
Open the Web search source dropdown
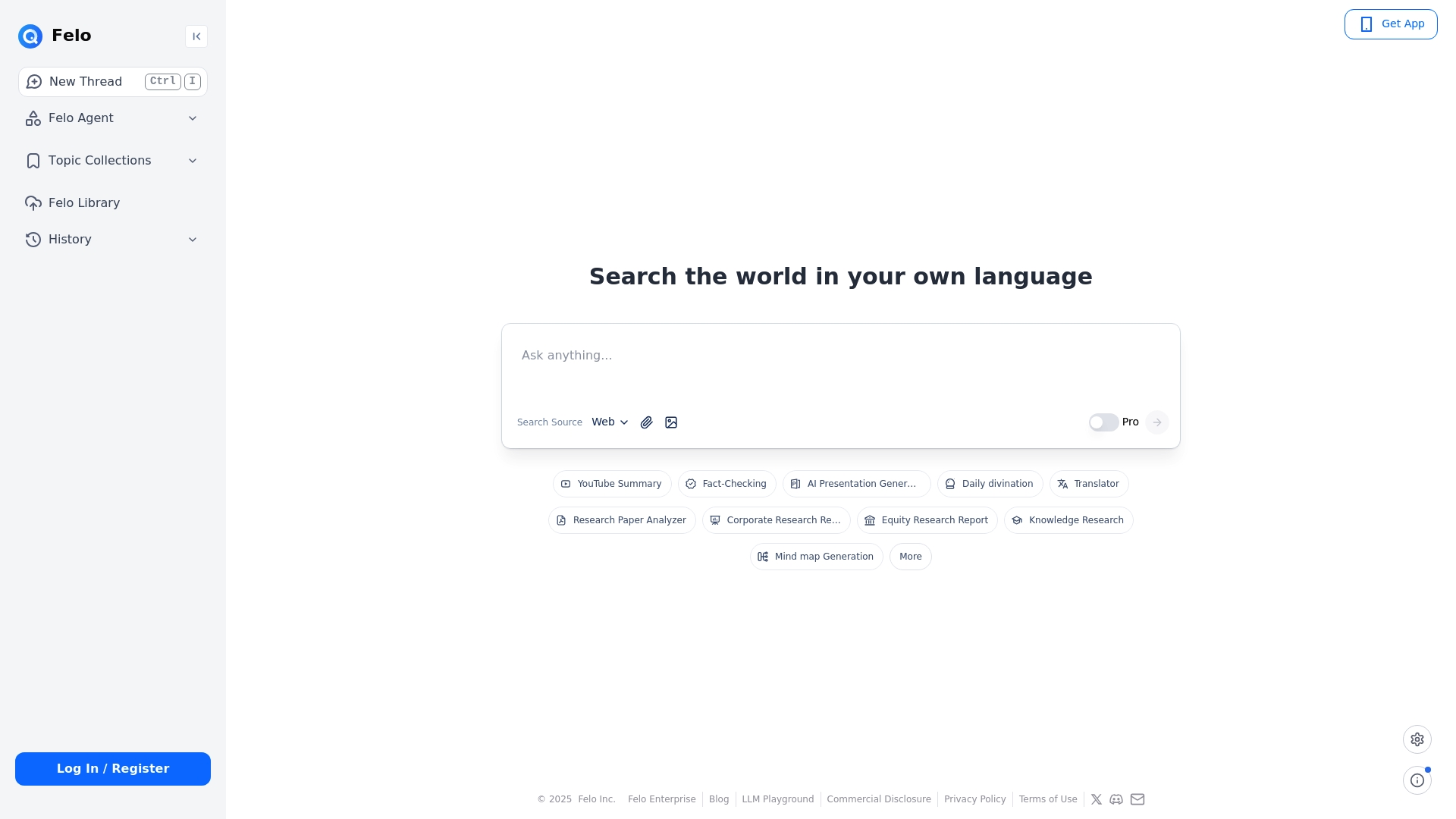click(610, 422)
